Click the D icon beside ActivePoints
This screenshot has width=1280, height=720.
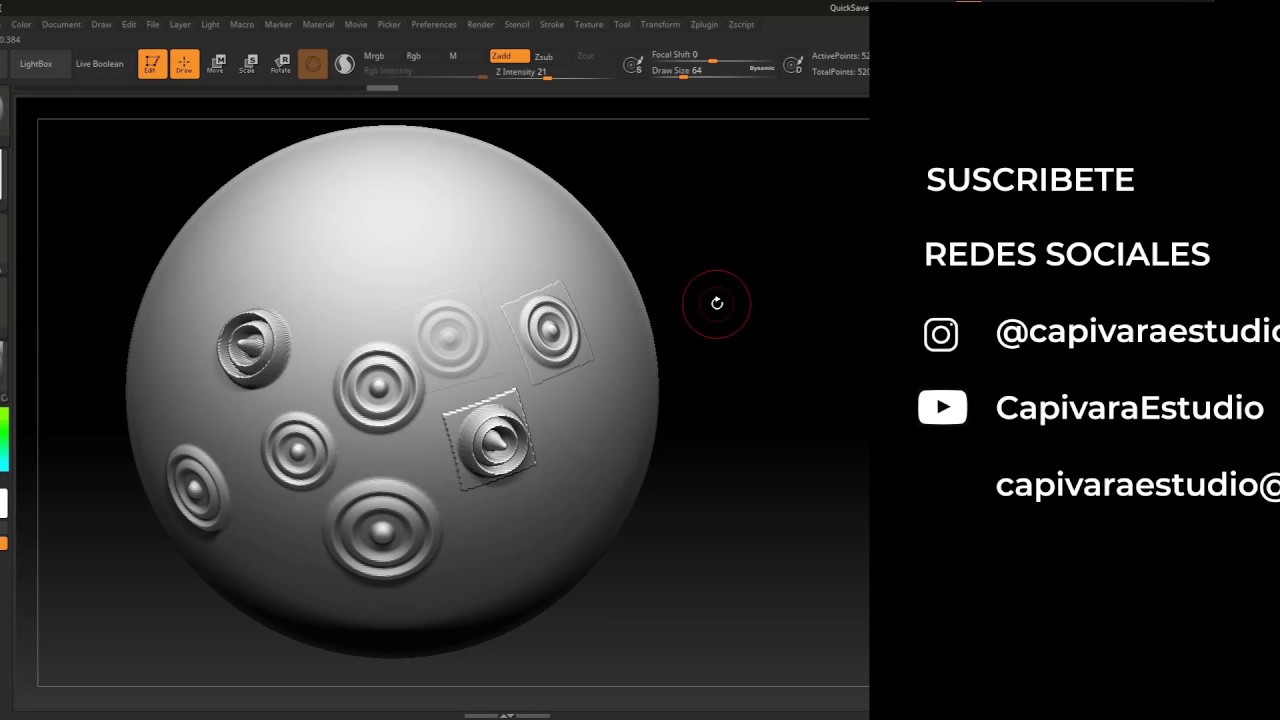[793, 65]
